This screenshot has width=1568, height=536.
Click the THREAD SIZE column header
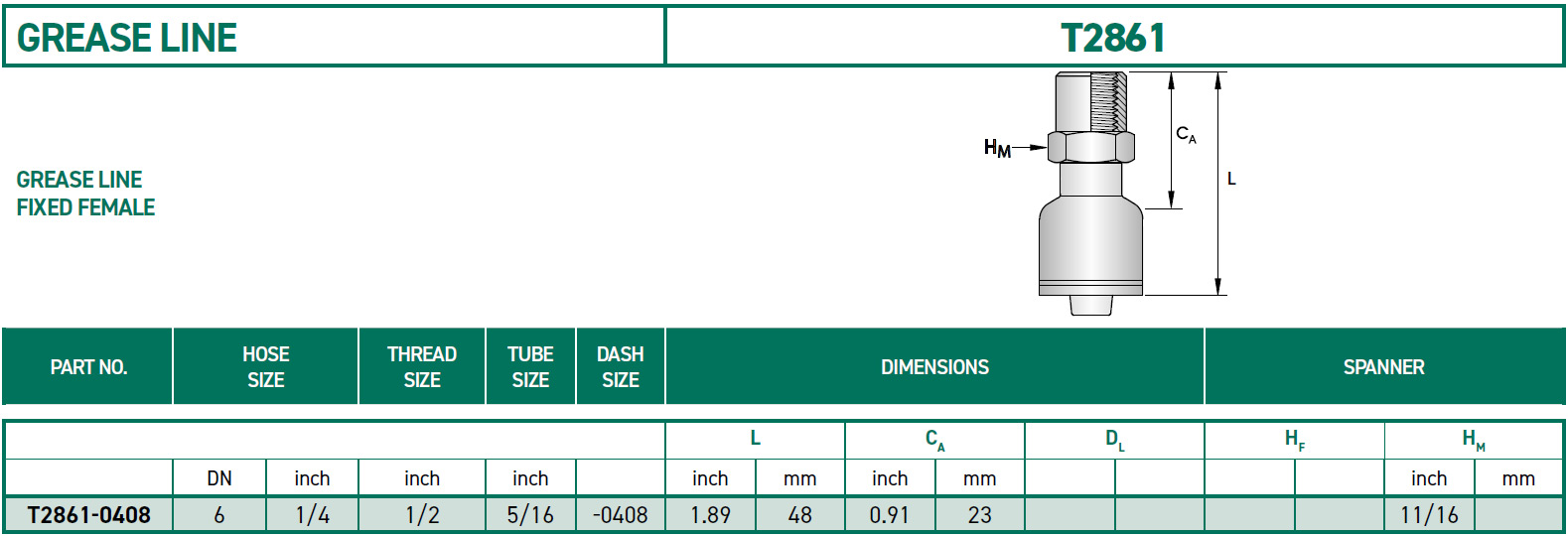[x=422, y=367]
